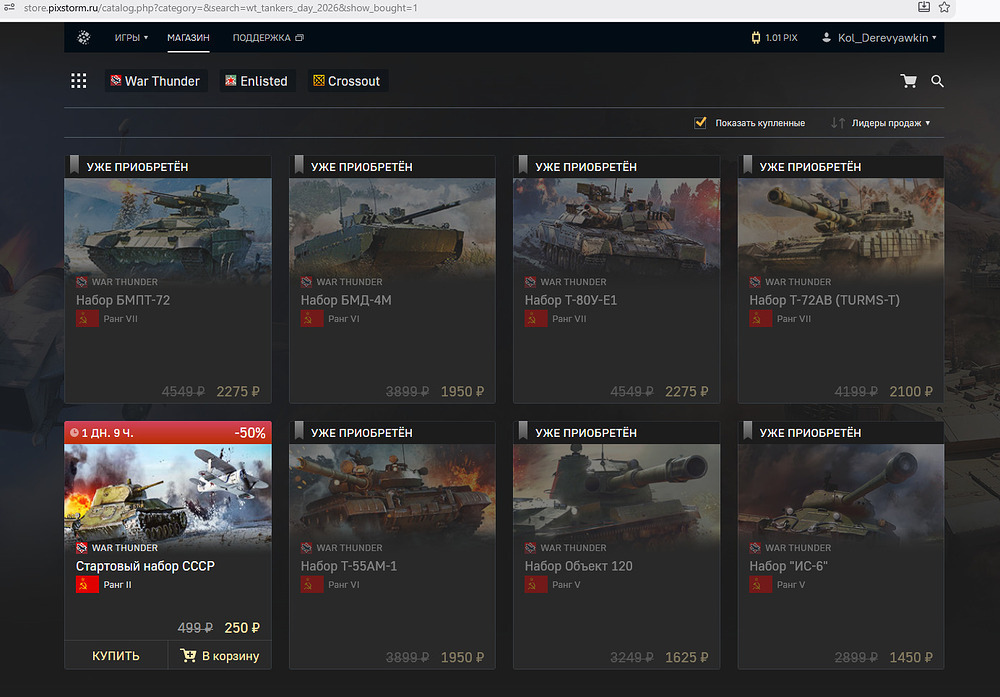Click the Набор Объект 120 tank thumbnail
The width and height of the screenshot is (1000, 697).
617,493
